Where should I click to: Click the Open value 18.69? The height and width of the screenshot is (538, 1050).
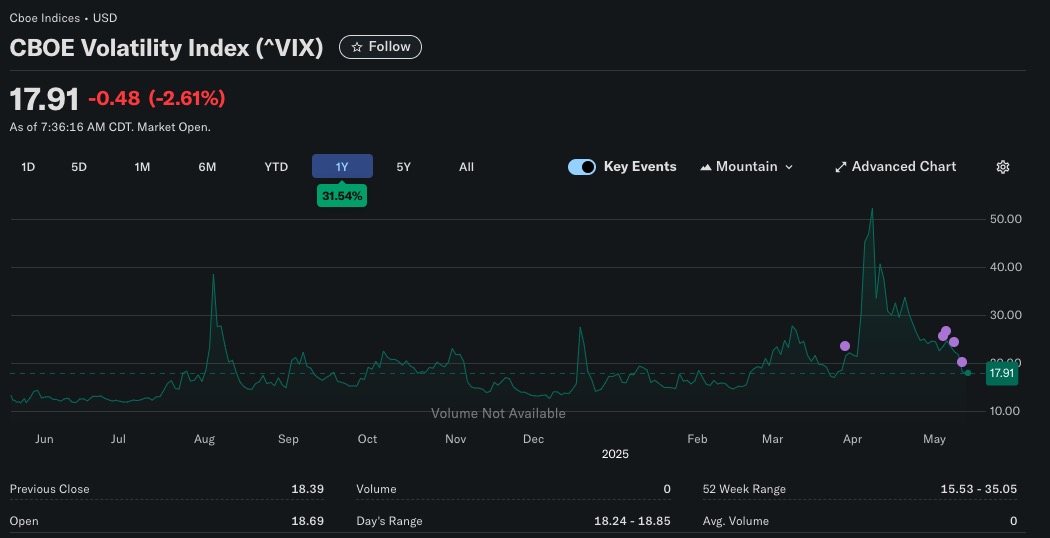(x=307, y=521)
